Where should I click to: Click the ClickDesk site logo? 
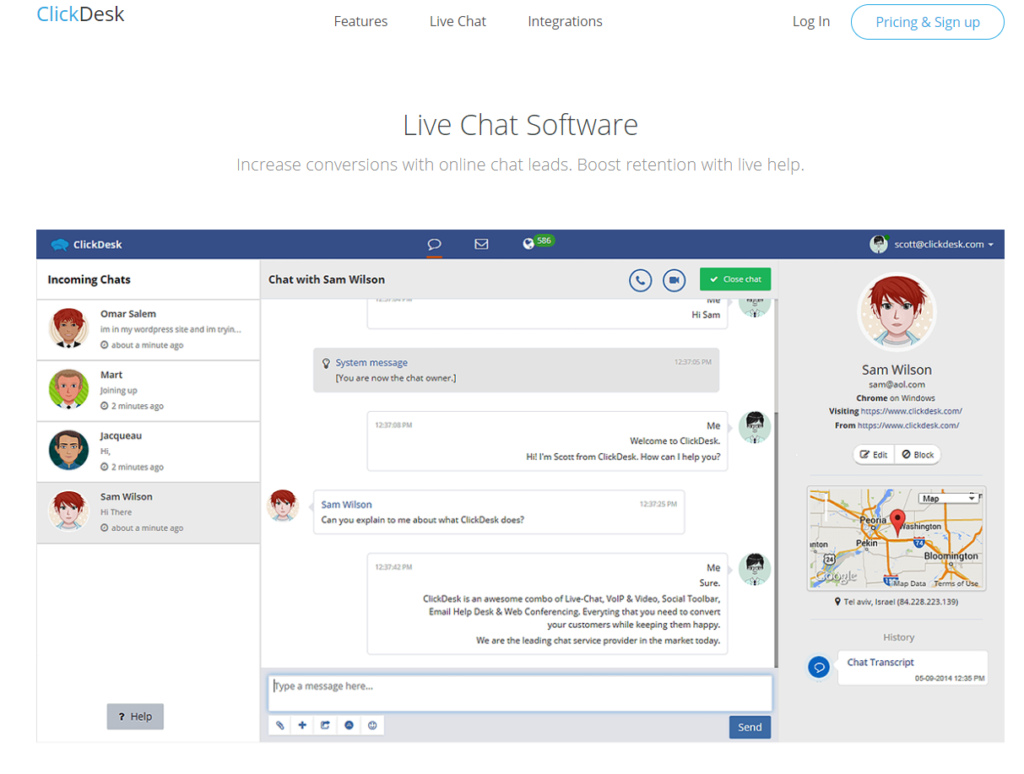[80, 14]
